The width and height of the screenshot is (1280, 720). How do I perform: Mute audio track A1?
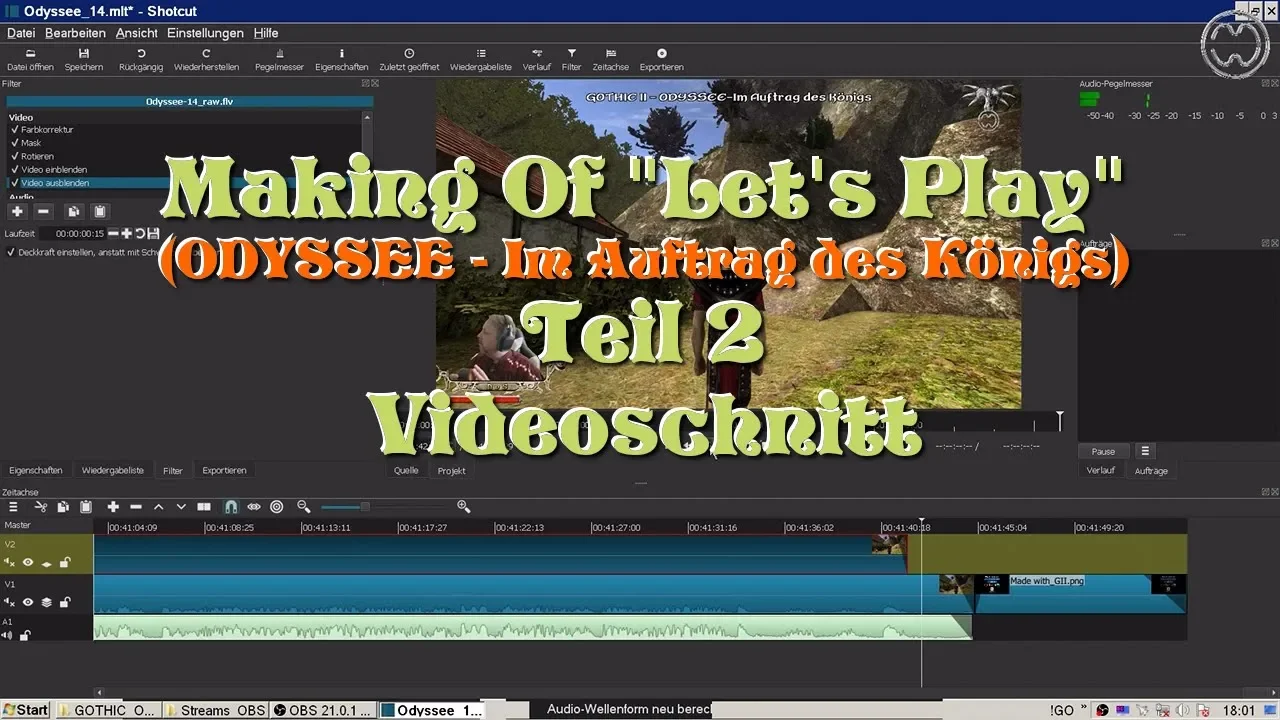tap(8, 635)
